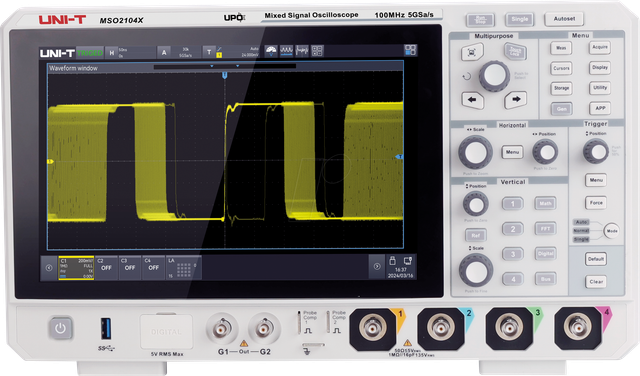Toggle channel 1 button in Vertical
The height and width of the screenshot is (376, 640).
513,203
